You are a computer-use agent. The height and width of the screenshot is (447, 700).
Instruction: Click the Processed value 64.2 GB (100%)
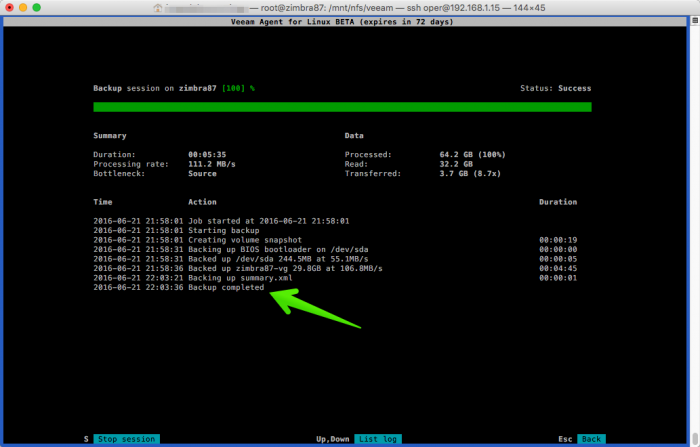[472, 155]
